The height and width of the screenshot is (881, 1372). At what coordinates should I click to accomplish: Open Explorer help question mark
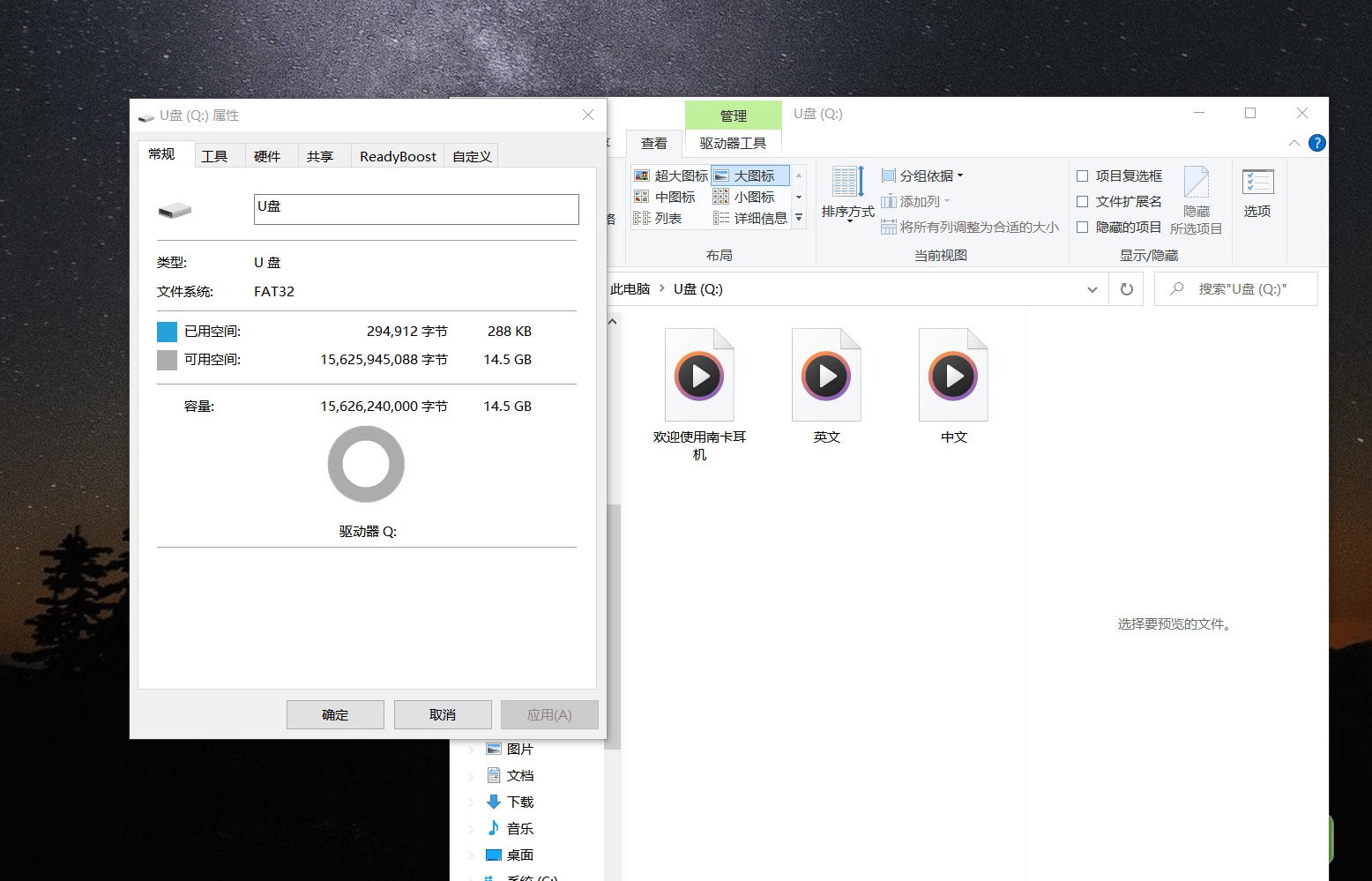pos(1317,143)
